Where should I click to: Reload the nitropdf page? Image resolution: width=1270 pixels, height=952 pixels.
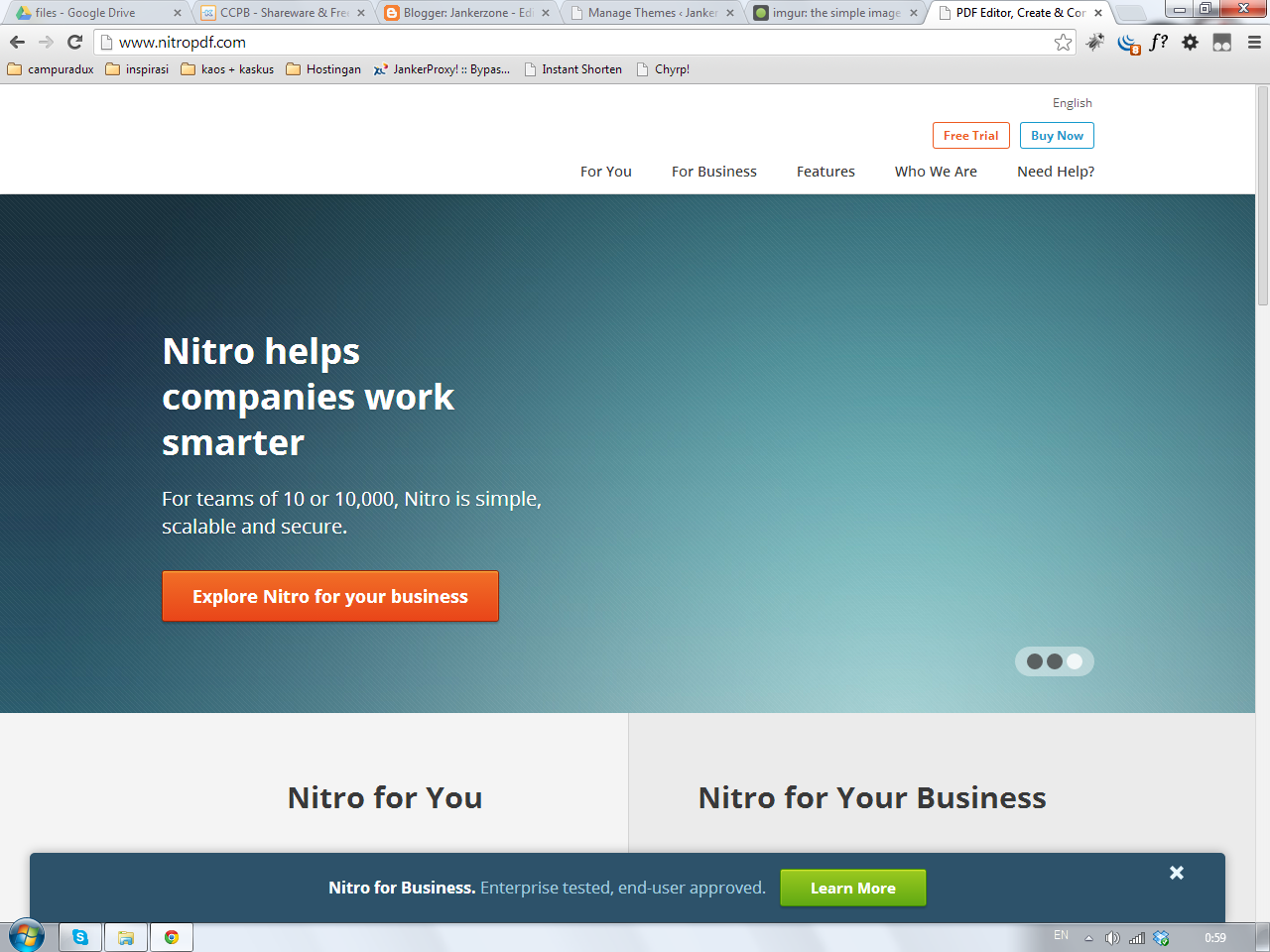click(74, 42)
